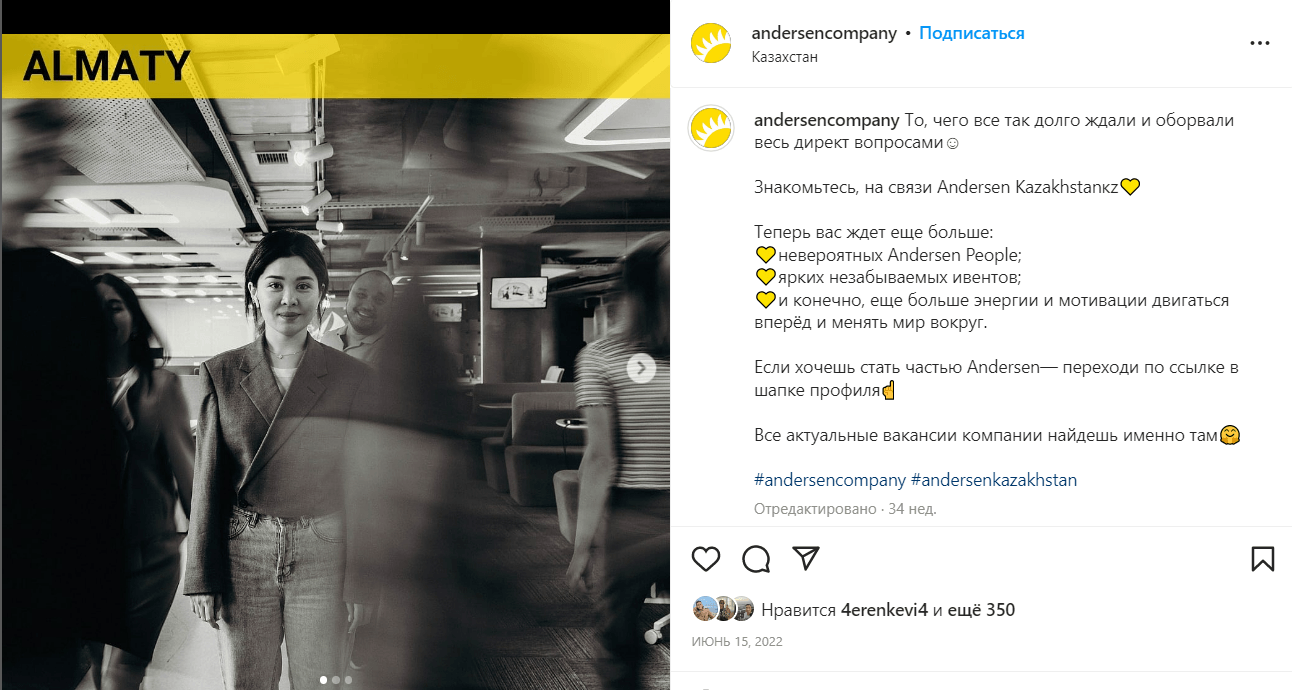This screenshot has width=1292, height=690.
Task: Click the Almaty post photo
Action: click(336, 362)
